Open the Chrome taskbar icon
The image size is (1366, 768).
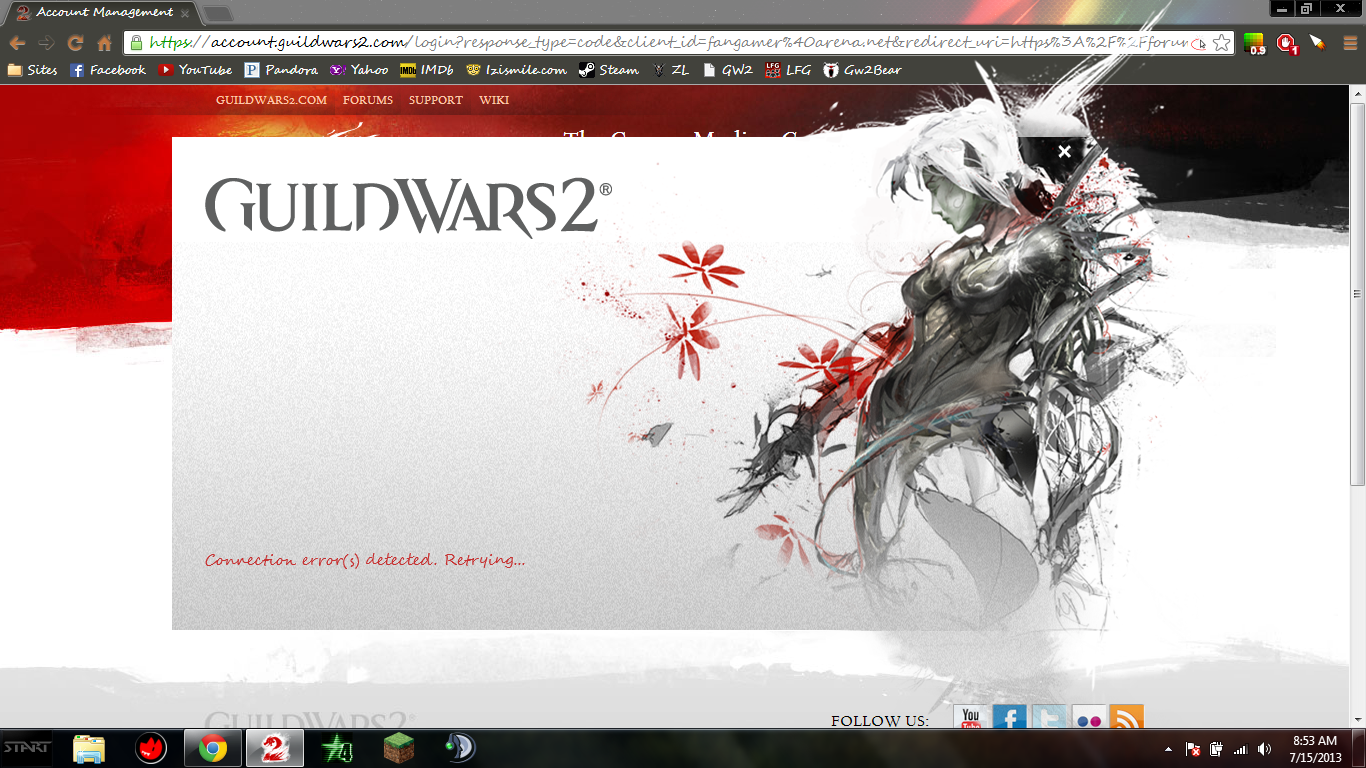click(x=212, y=748)
